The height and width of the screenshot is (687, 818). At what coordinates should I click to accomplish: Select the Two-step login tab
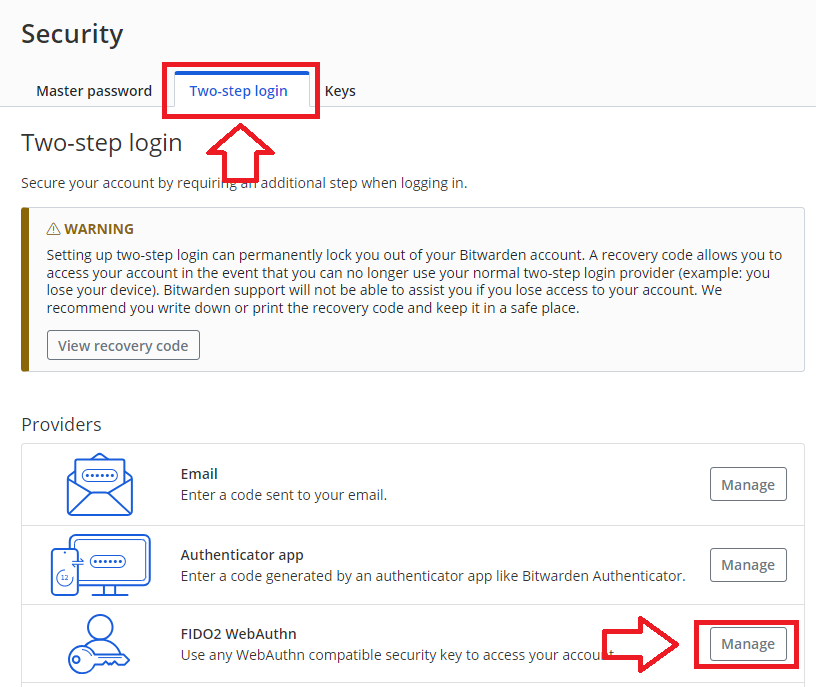coord(239,91)
